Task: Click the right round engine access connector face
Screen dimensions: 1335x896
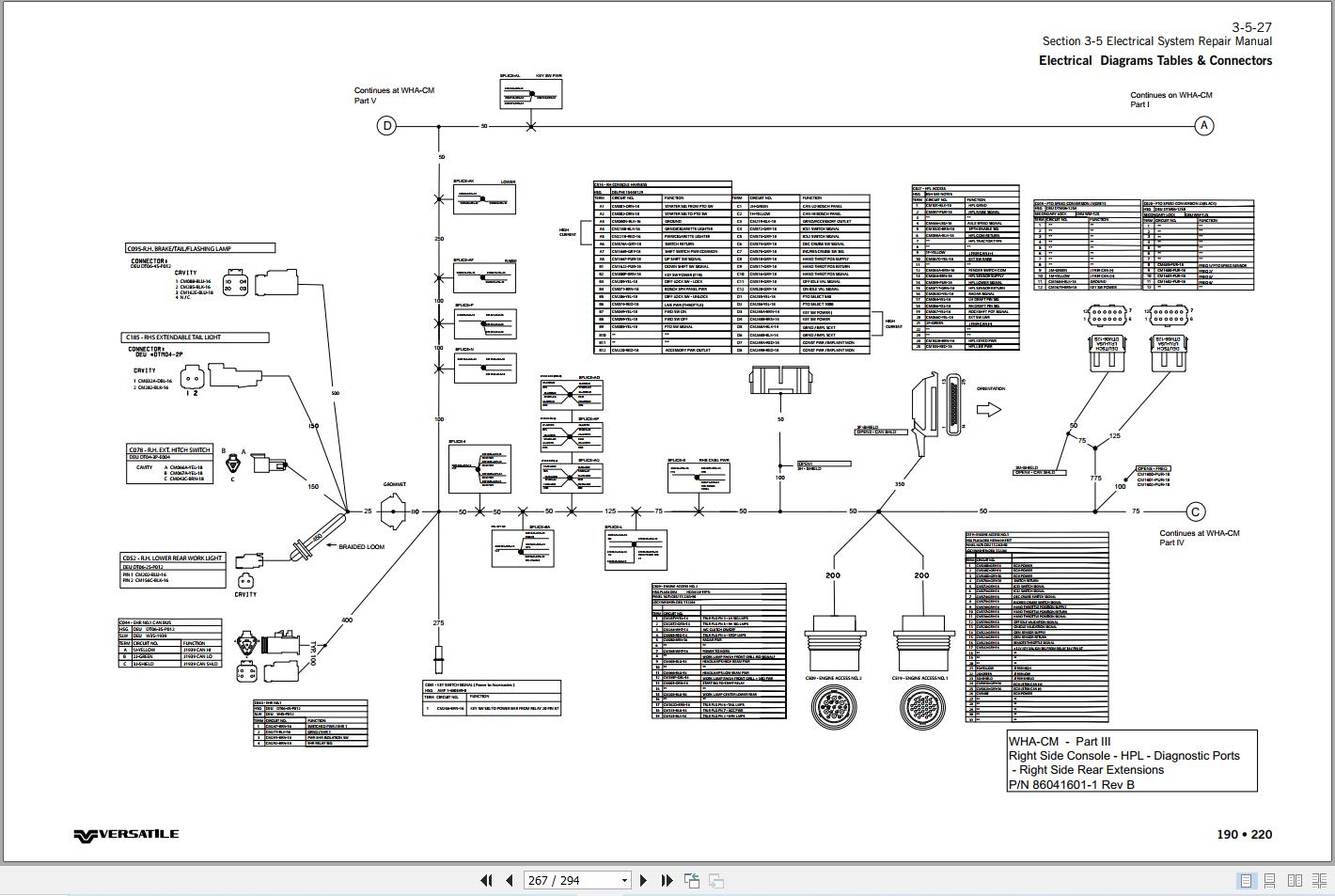Action: (922, 707)
